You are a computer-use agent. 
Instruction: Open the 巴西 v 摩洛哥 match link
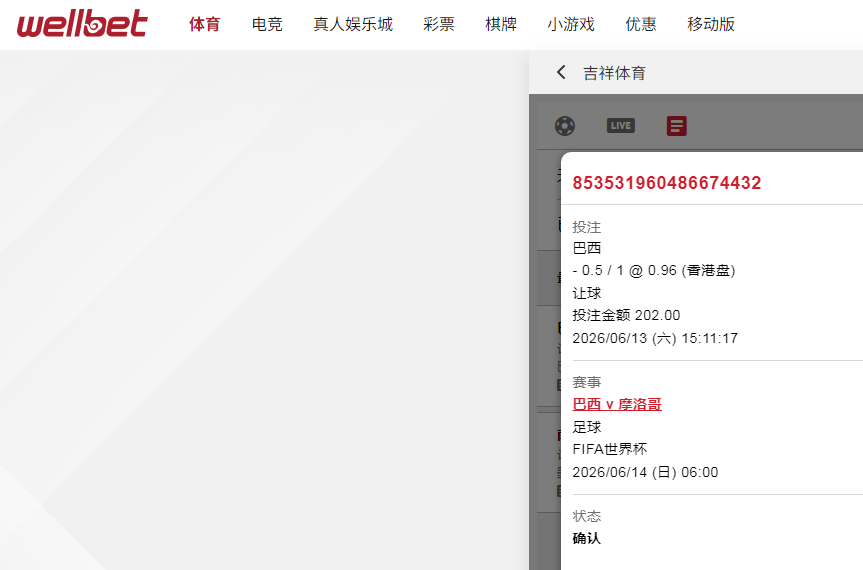click(x=617, y=404)
